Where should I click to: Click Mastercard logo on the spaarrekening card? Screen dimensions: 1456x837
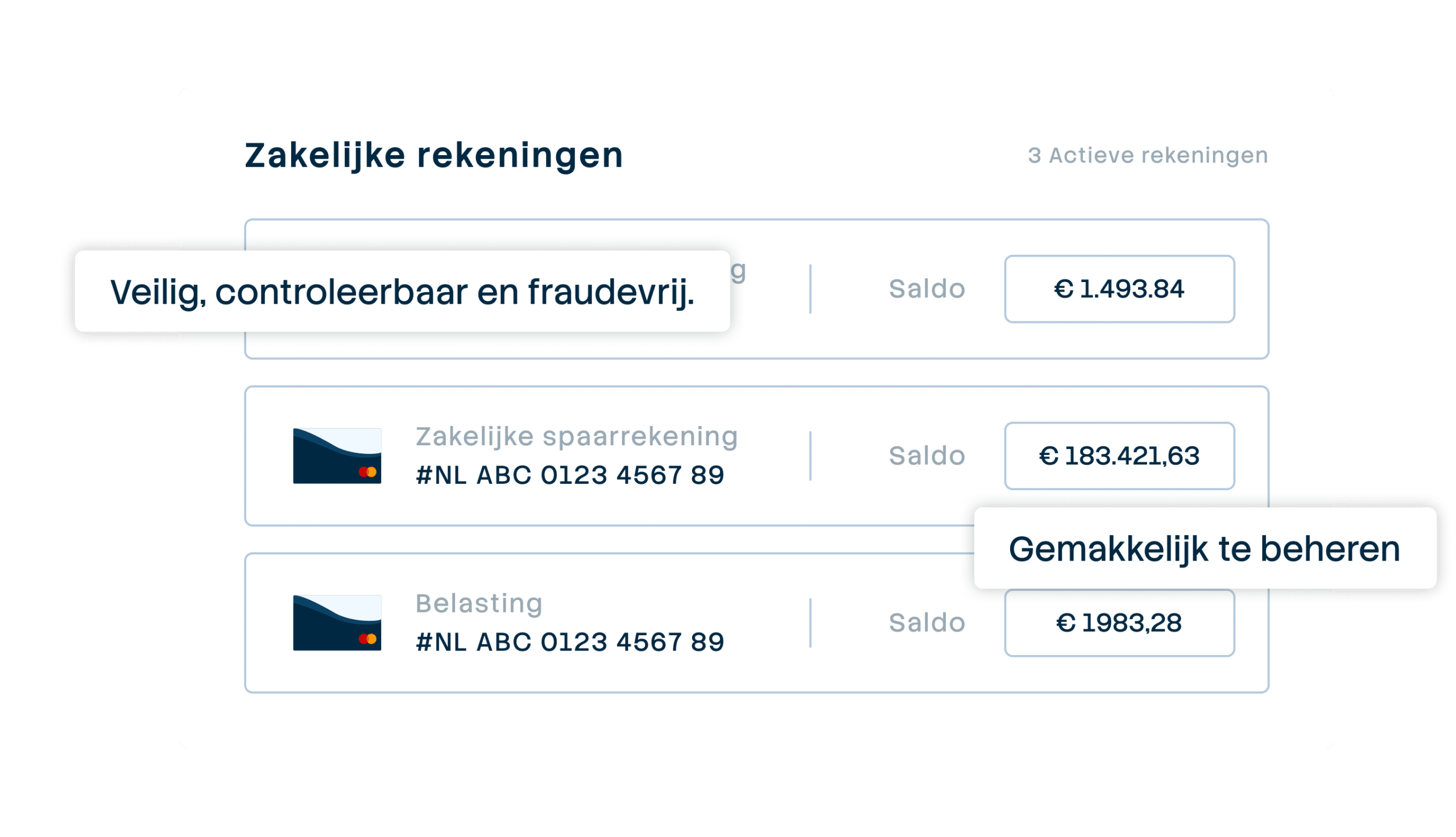(367, 472)
